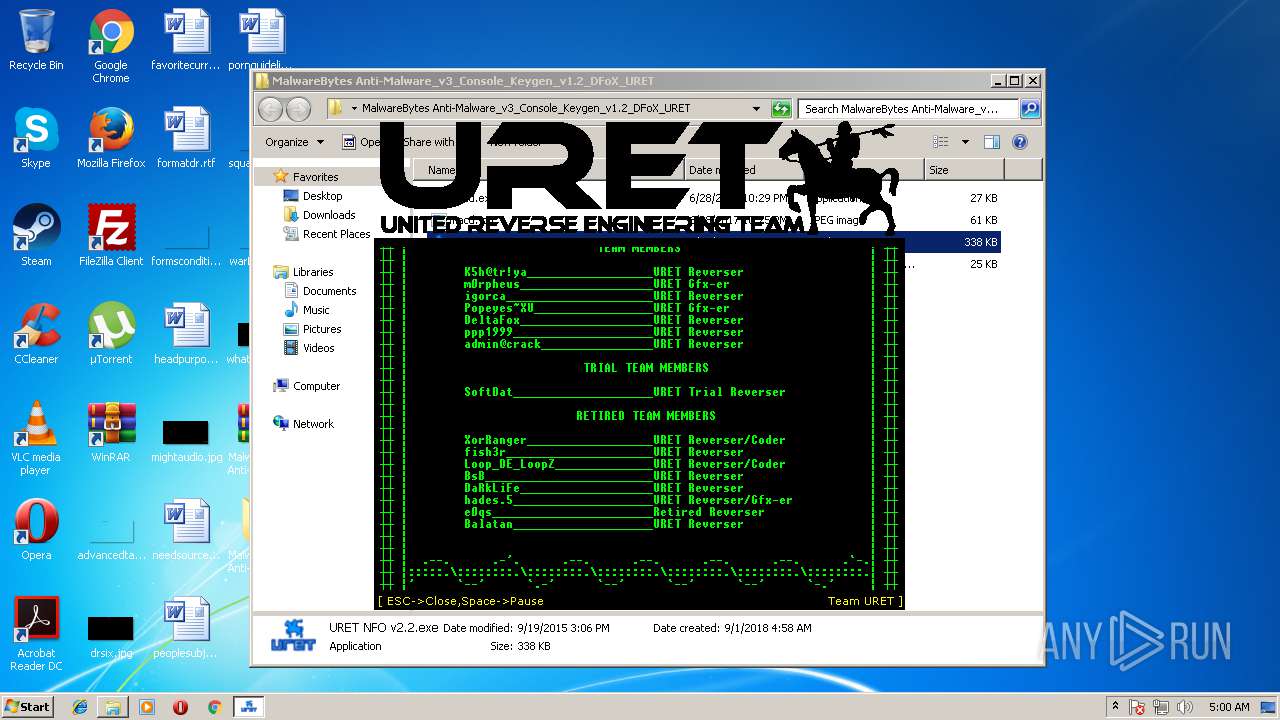Open Videos library
This screenshot has width=1280, height=720.
319,348
